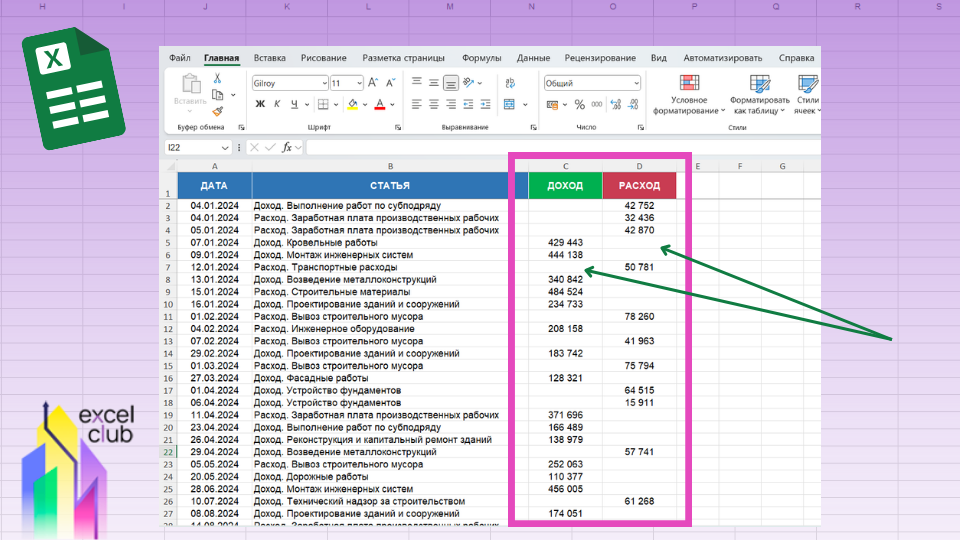Screen dimensions: 960x540
Task: Click the Select All corner triangle
Action: pos(171,166)
